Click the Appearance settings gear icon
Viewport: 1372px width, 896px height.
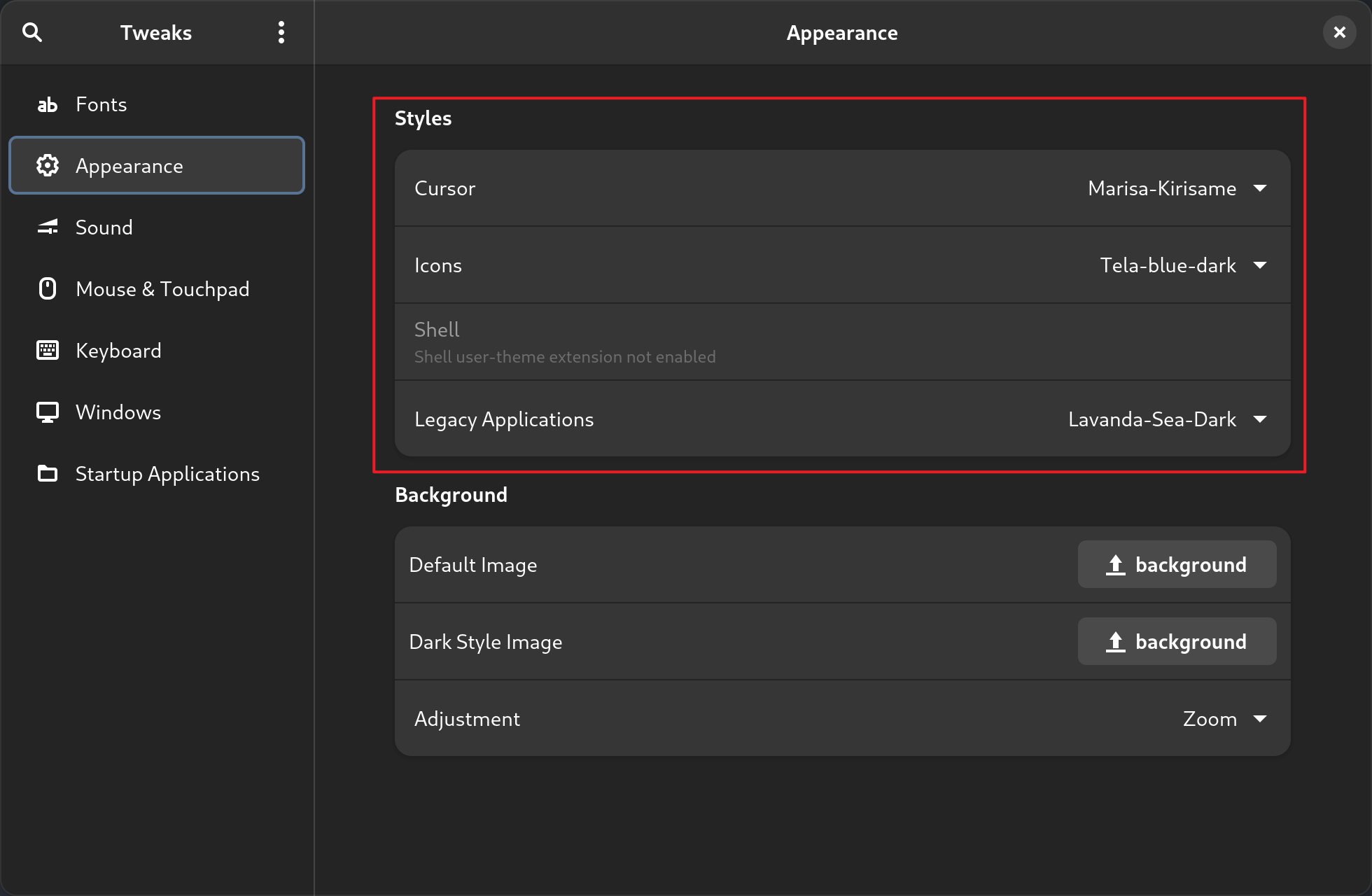coord(46,166)
